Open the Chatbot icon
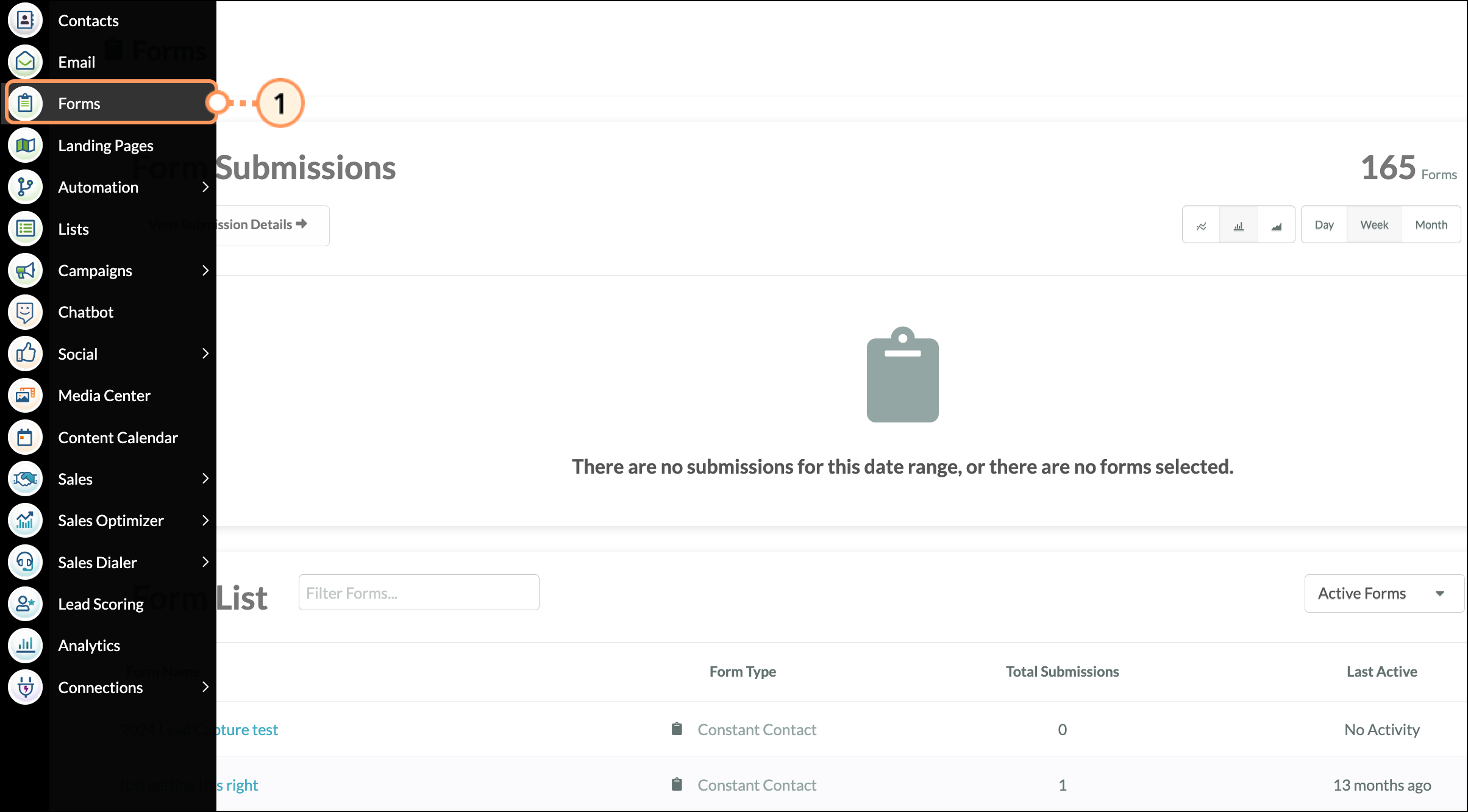 (x=25, y=312)
